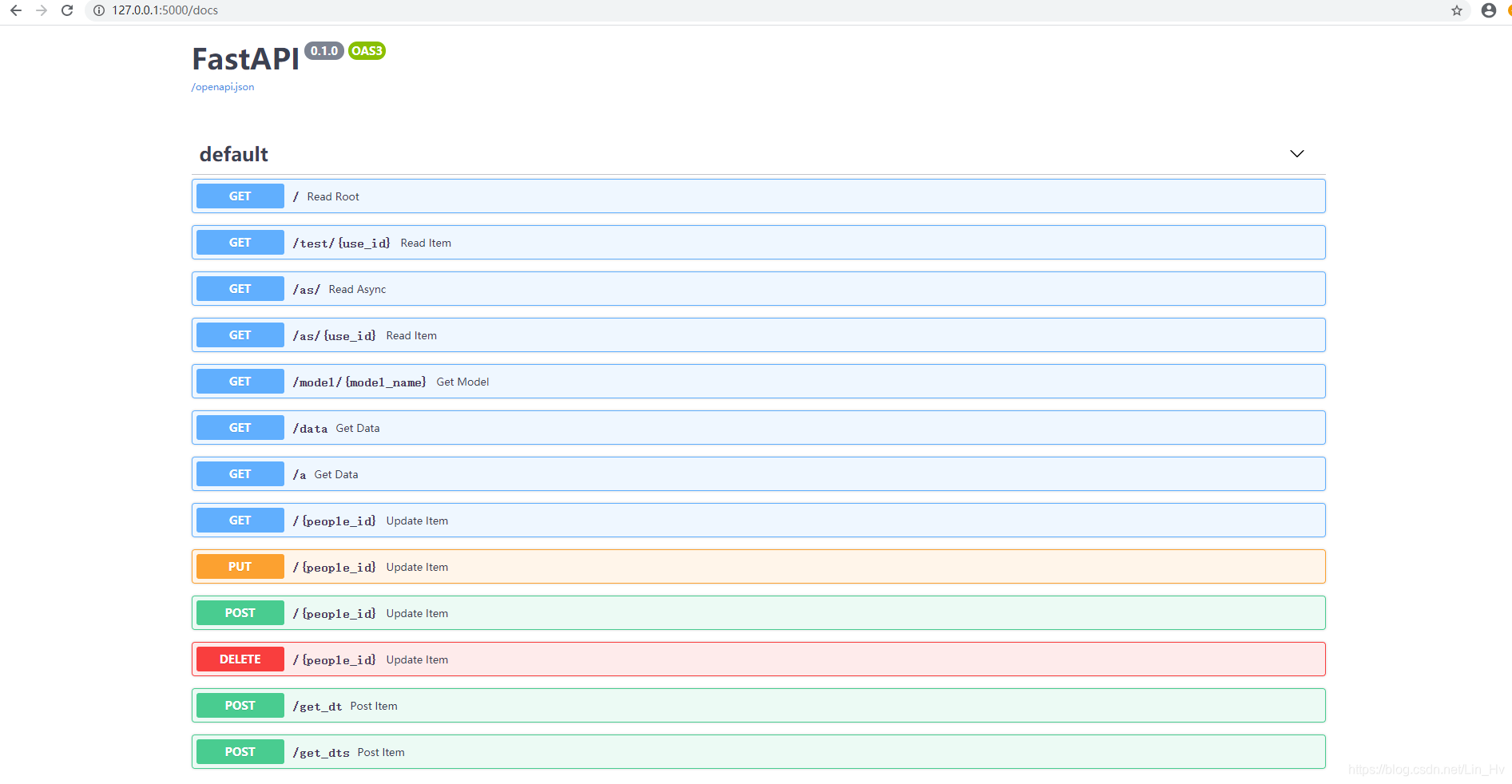Click the FastAPI title heading
The height and width of the screenshot is (784, 1512).
tap(245, 59)
